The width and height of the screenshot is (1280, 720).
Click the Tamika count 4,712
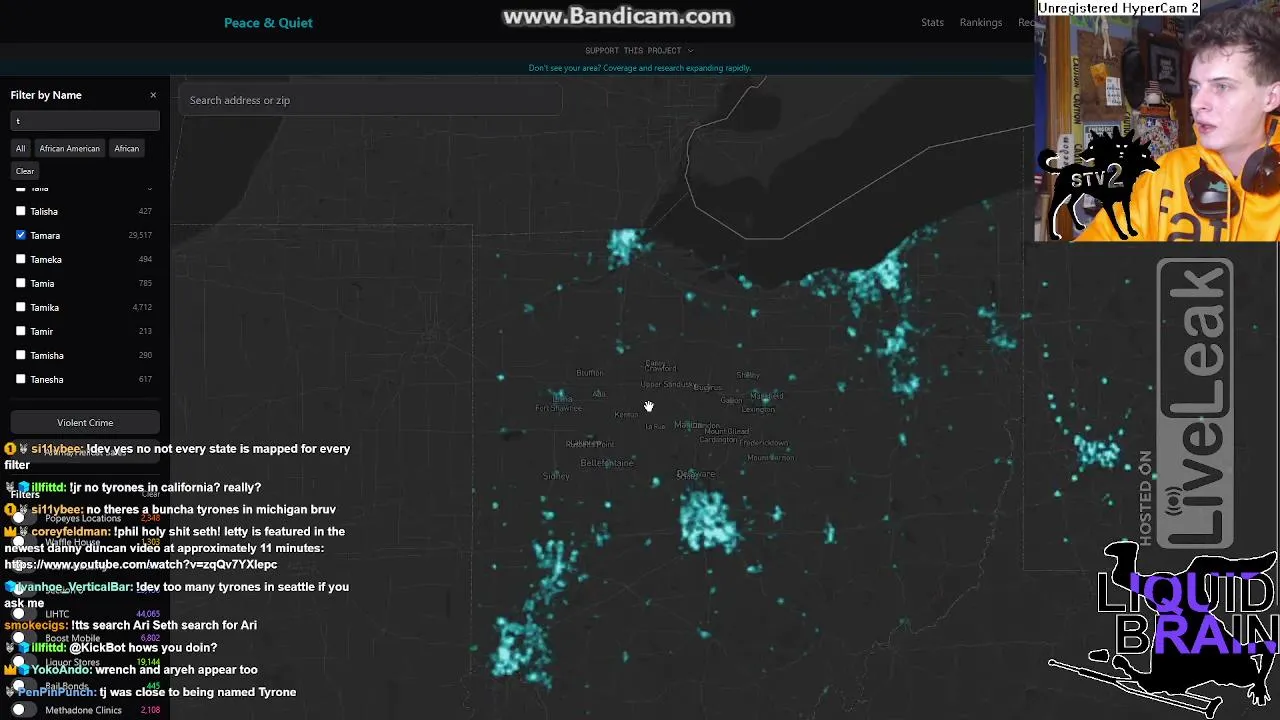coord(142,307)
